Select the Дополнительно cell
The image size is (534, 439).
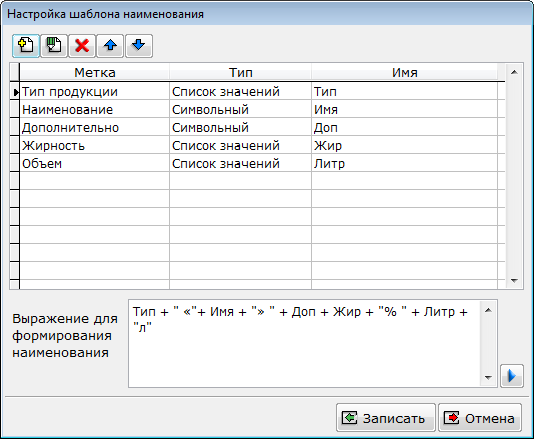[95, 128]
